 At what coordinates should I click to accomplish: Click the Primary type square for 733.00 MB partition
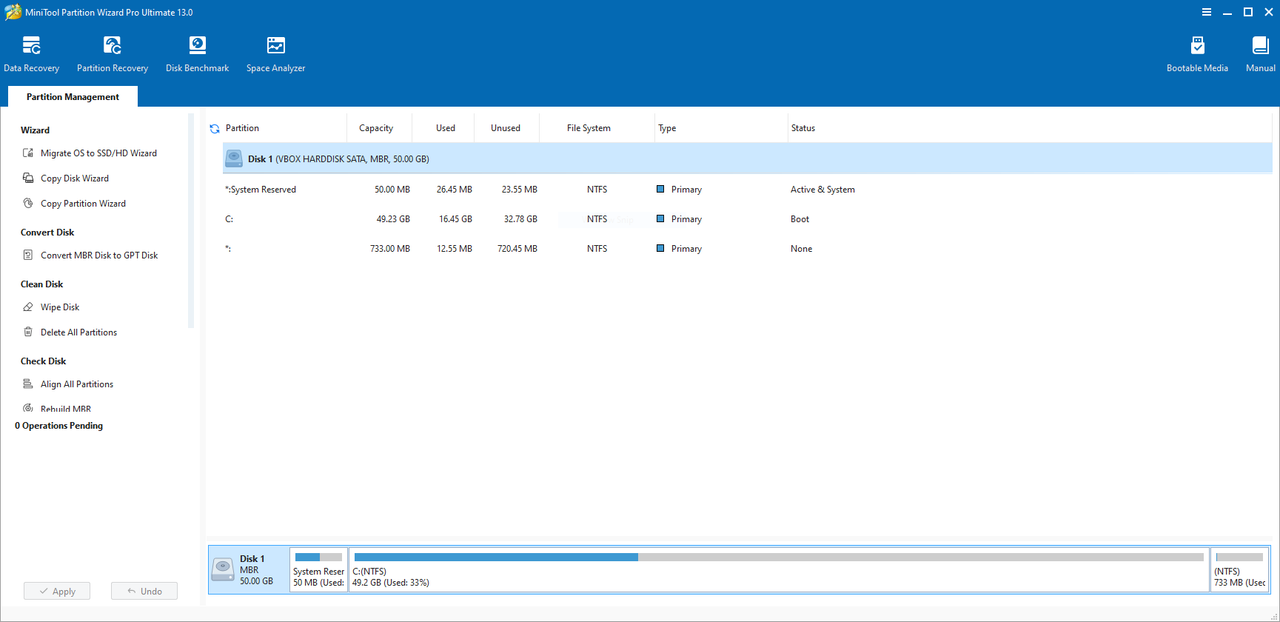point(661,248)
